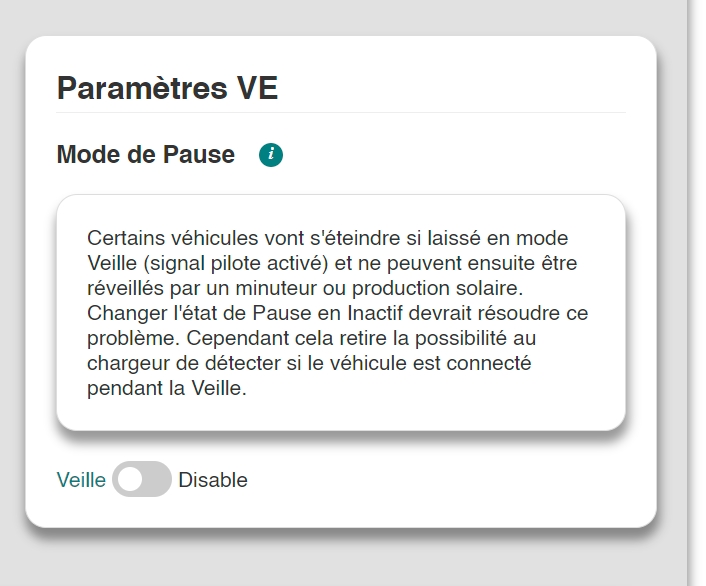Click the Mode de Pause section title

click(146, 155)
